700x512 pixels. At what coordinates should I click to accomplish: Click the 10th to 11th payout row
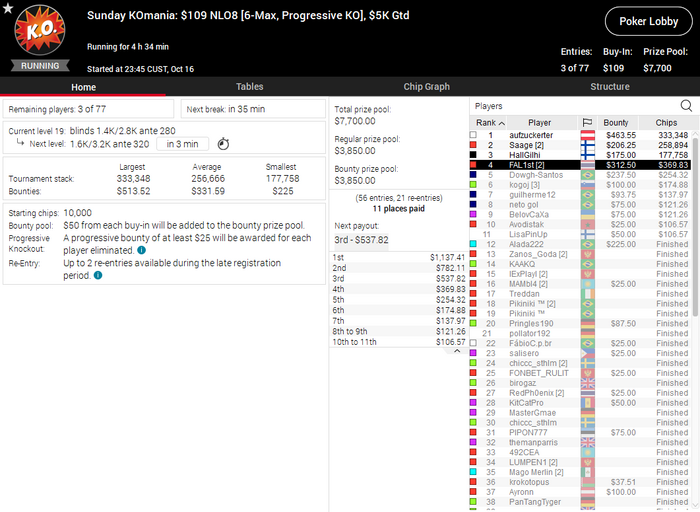(x=399, y=342)
